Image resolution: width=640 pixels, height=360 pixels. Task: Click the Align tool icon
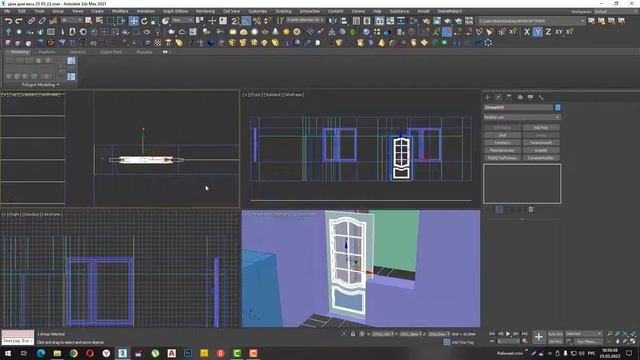(344, 21)
